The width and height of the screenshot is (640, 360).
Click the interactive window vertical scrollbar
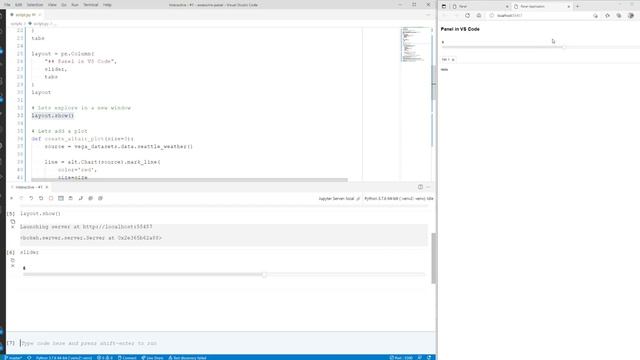coord(433,258)
